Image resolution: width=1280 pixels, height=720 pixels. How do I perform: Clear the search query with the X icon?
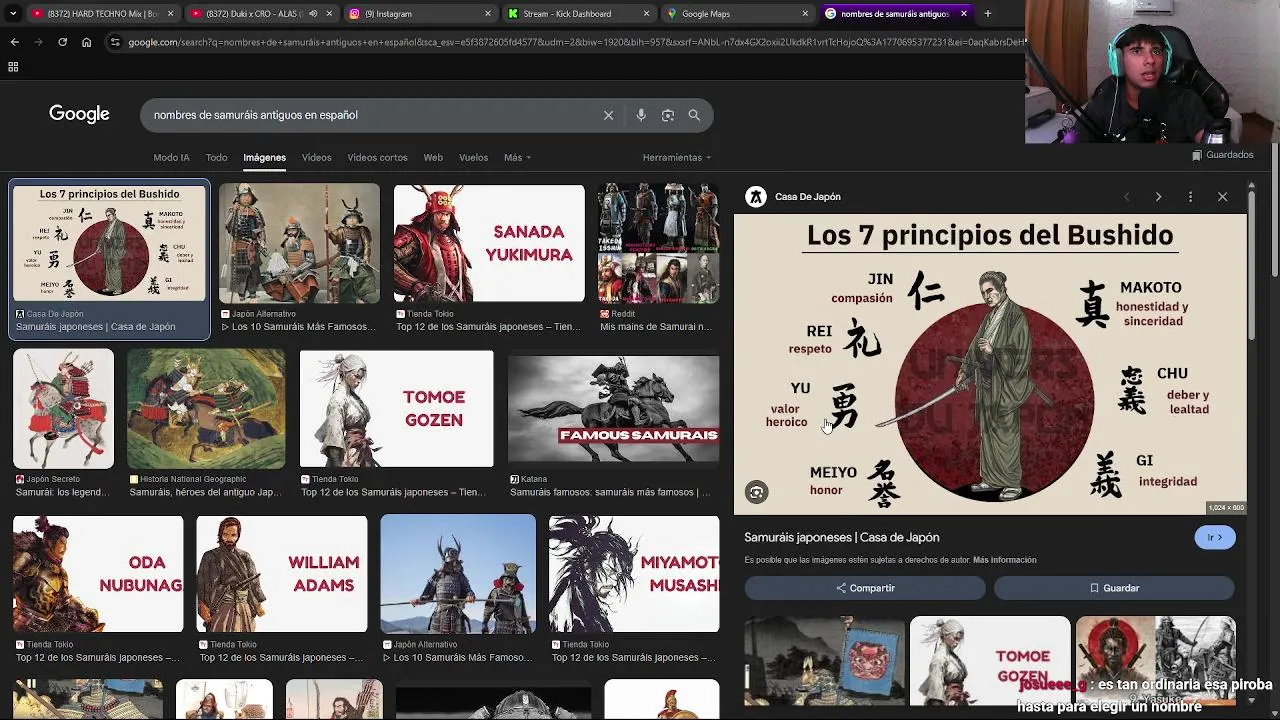click(608, 115)
